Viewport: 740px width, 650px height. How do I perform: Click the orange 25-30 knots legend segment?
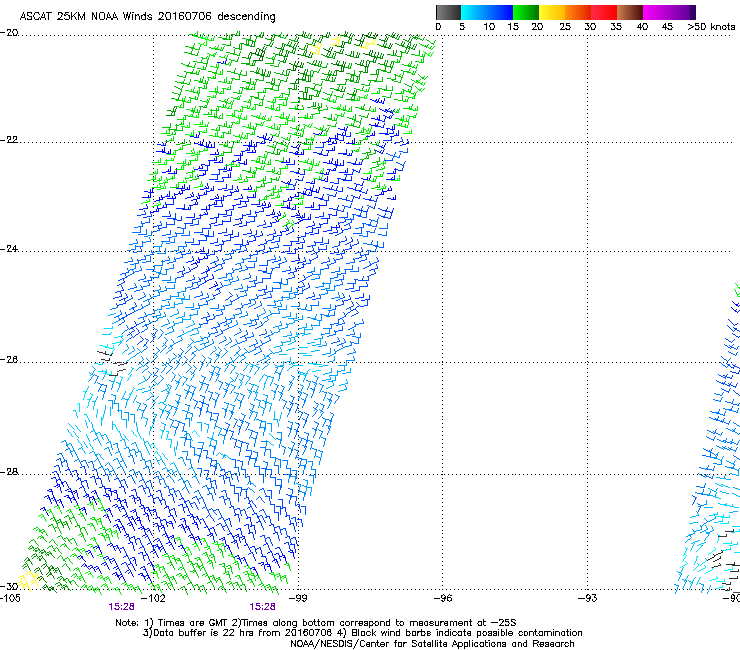point(578,12)
